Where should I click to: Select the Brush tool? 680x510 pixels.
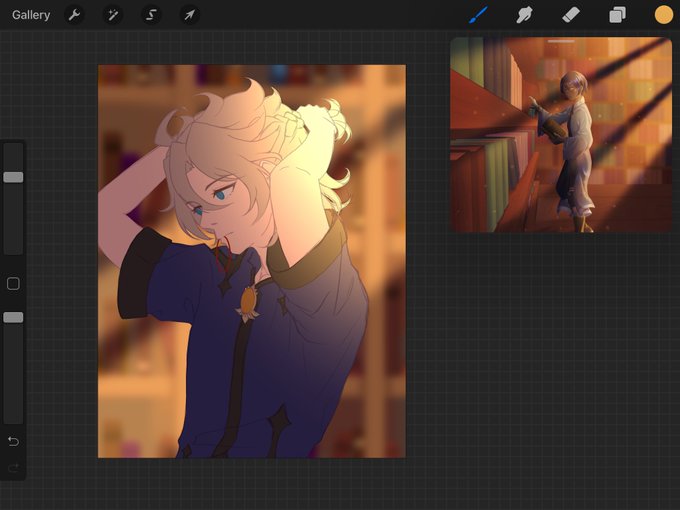click(478, 15)
